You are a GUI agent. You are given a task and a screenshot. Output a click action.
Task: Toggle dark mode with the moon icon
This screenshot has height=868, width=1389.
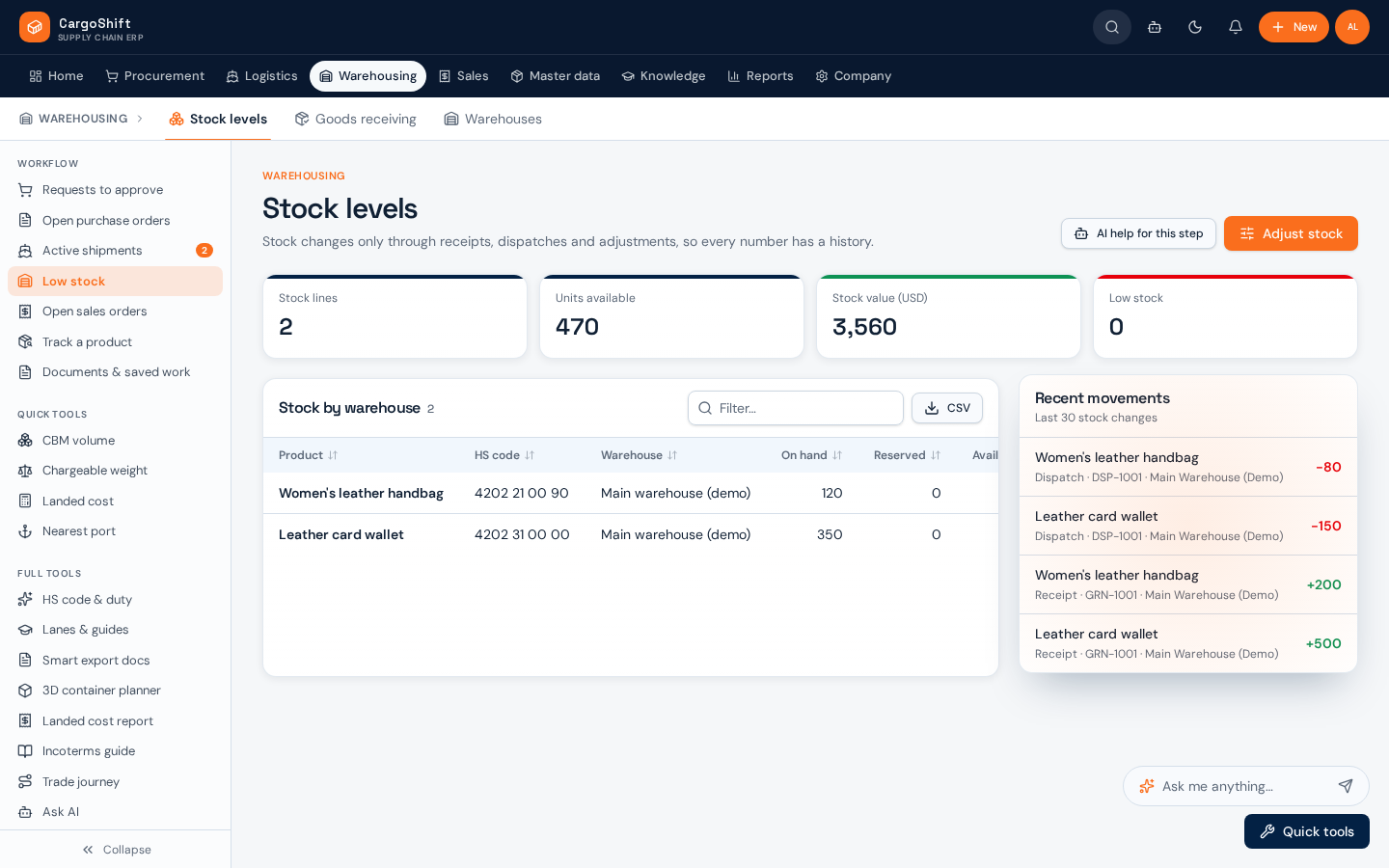1195,27
